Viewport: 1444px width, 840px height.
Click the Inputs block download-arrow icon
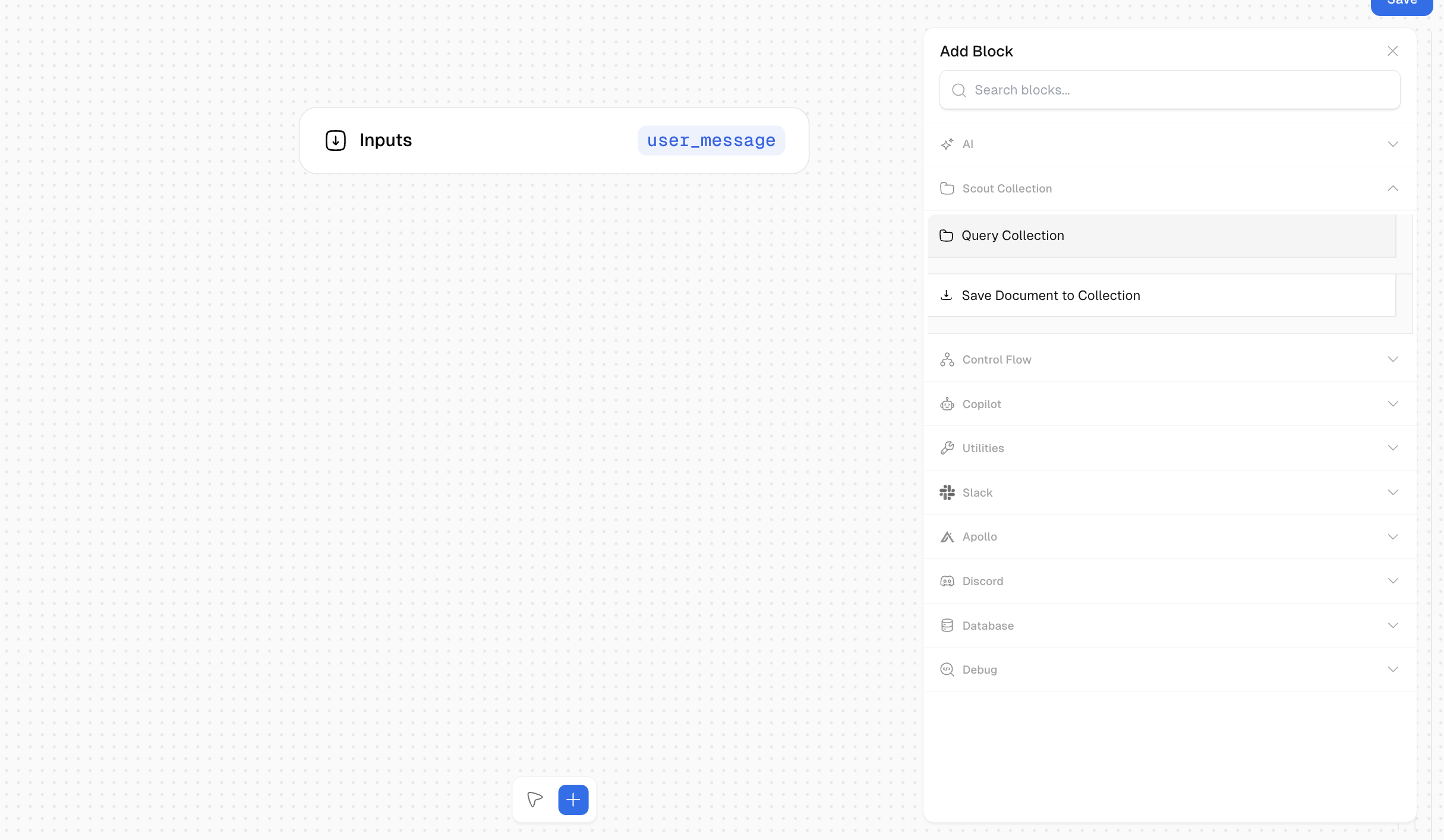(x=335, y=140)
